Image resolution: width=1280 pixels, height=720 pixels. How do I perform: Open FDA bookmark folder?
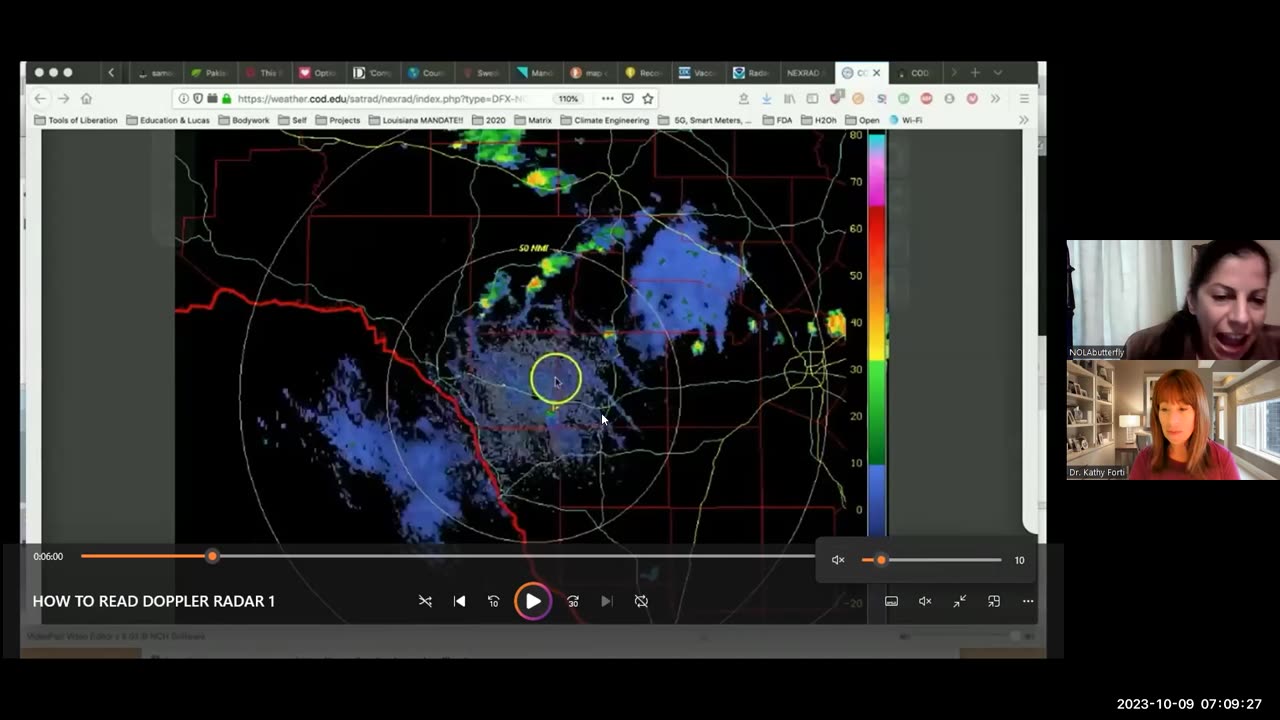point(776,120)
